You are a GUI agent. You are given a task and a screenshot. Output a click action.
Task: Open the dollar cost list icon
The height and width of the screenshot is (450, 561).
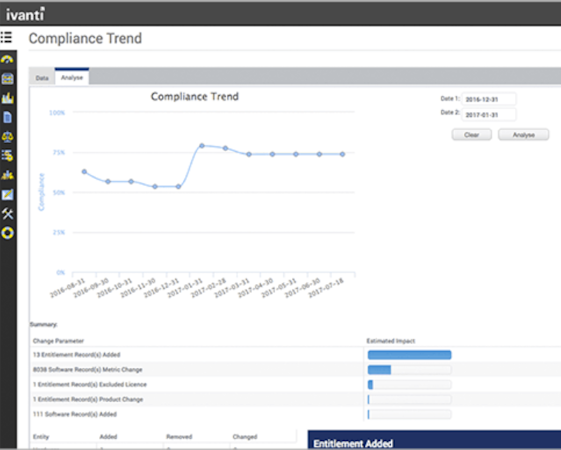pos(8,156)
